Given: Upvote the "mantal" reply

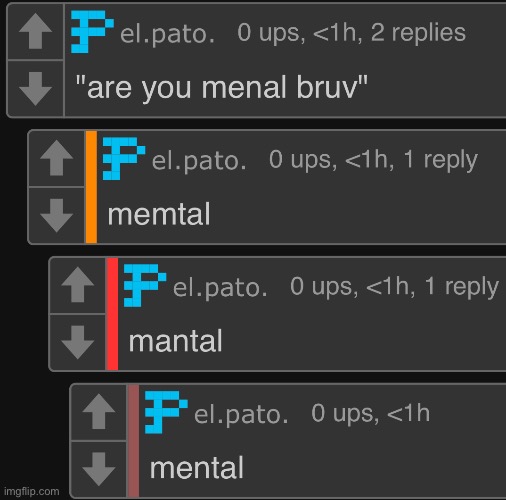Looking at the screenshot, I should click(78, 285).
